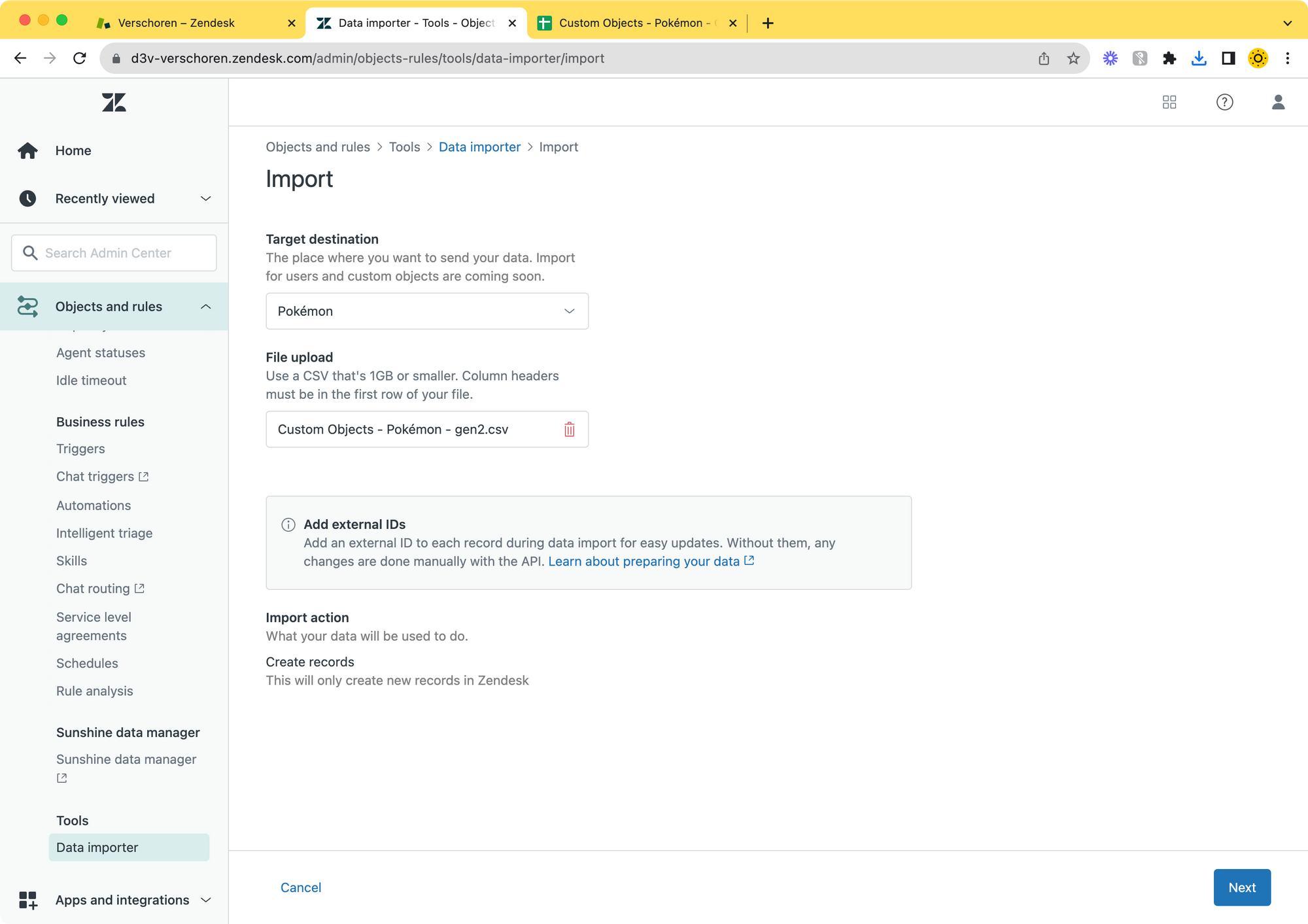Viewport: 1308px width, 924px height.
Task: Switch to Custom Objects Pokémon spreadsheet tab
Action: pyautogui.click(x=630, y=23)
